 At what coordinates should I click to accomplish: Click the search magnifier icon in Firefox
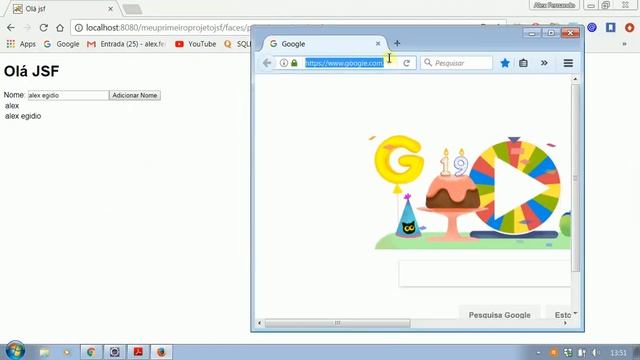[428, 62]
